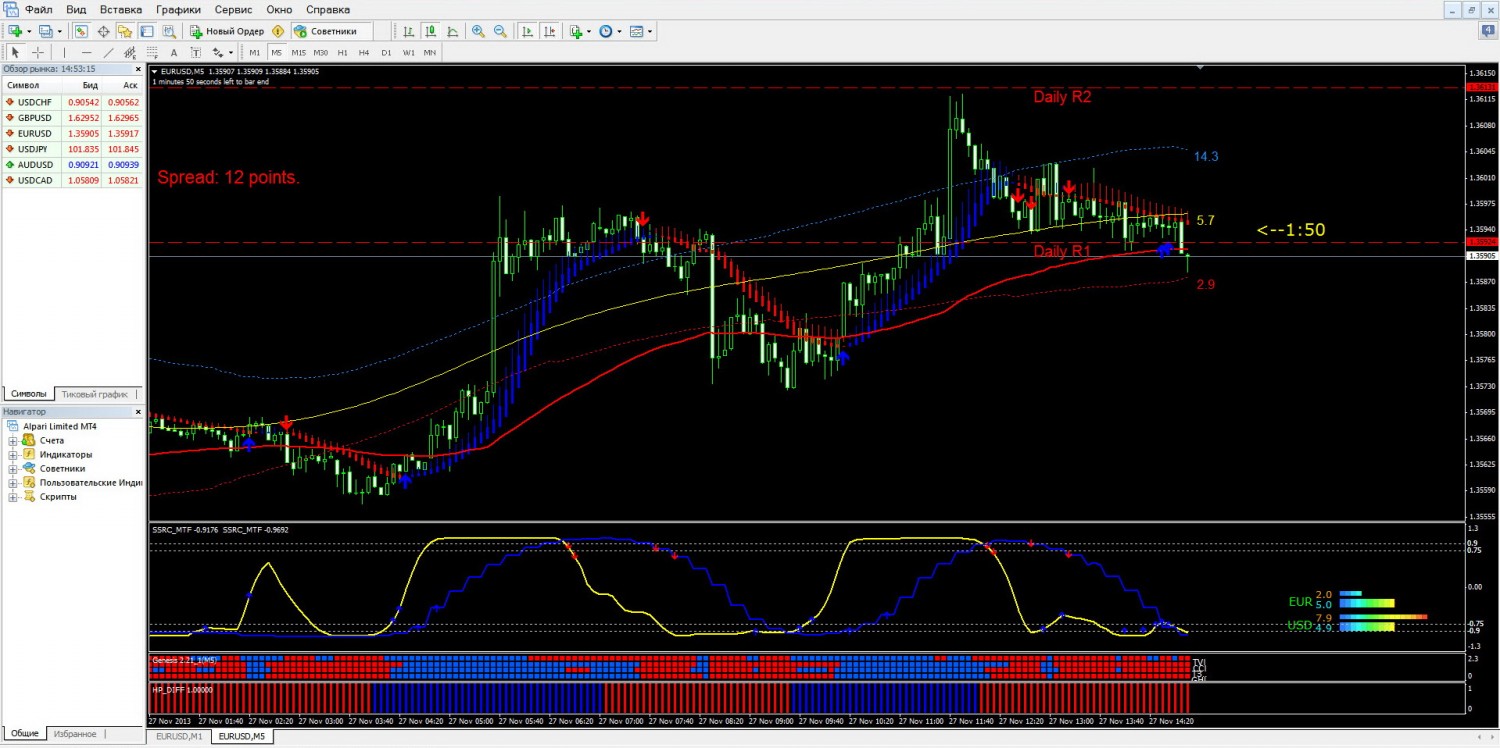Zoom in on the chart
Viewport: 1500px width, 748px height.
(478, 31)
